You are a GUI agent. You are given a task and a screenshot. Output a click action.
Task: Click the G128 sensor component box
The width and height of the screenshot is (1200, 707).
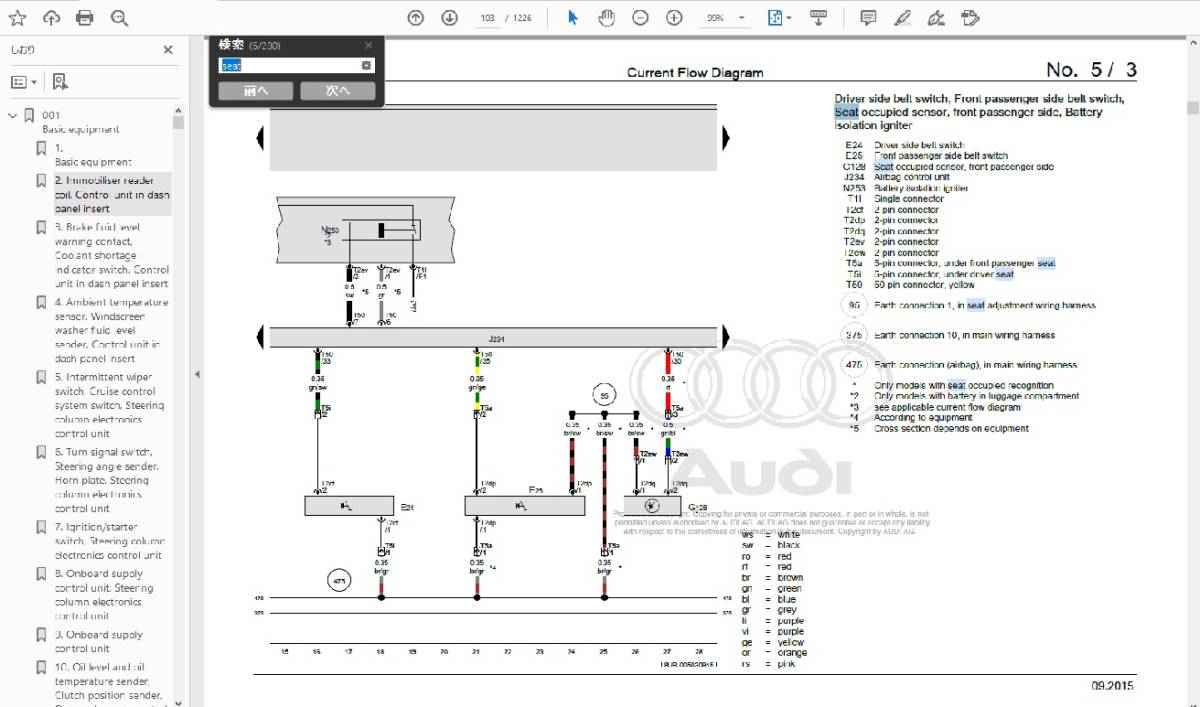[x=652, y=506]
